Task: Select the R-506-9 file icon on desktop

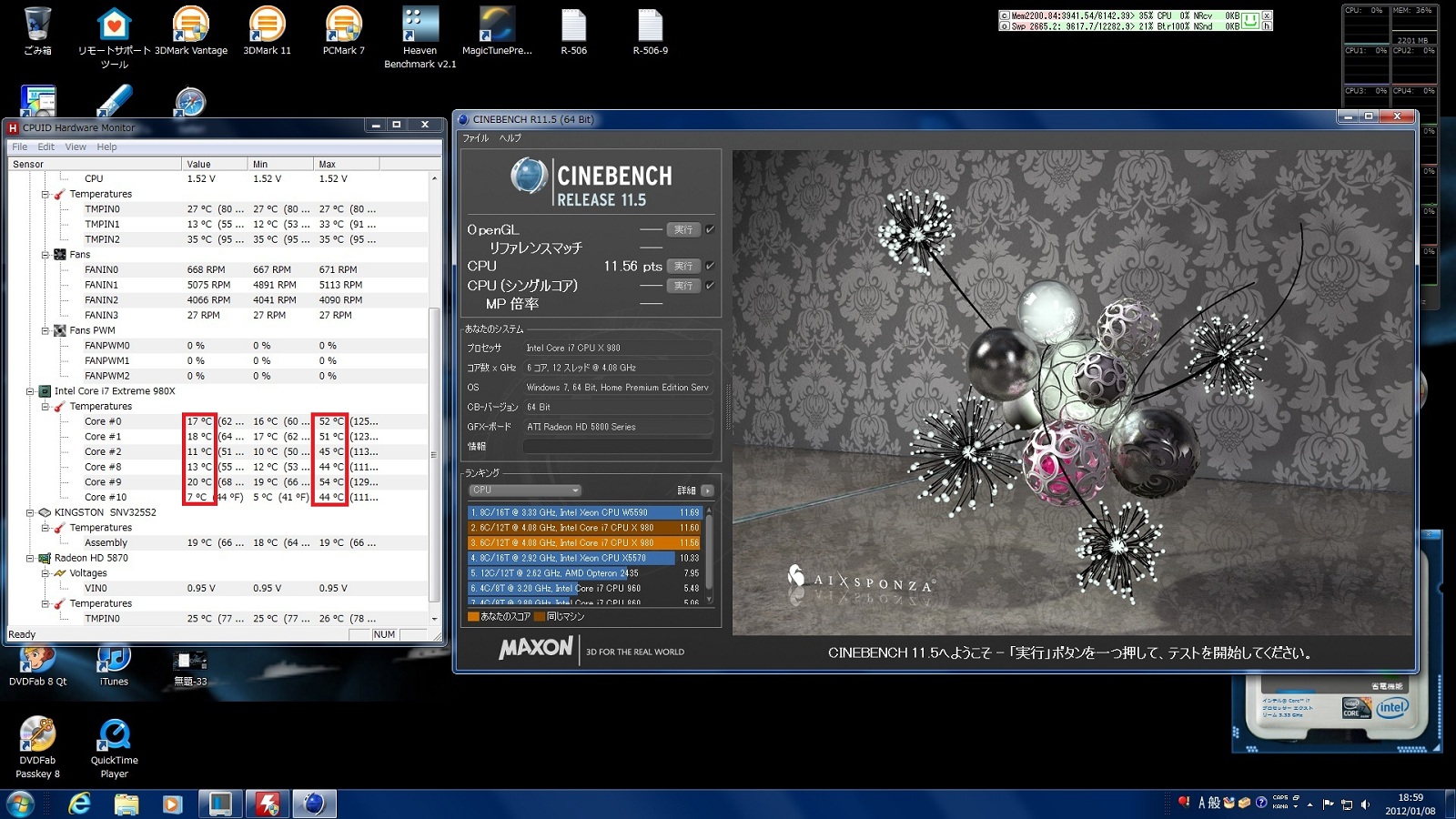Action: (650, 31)
